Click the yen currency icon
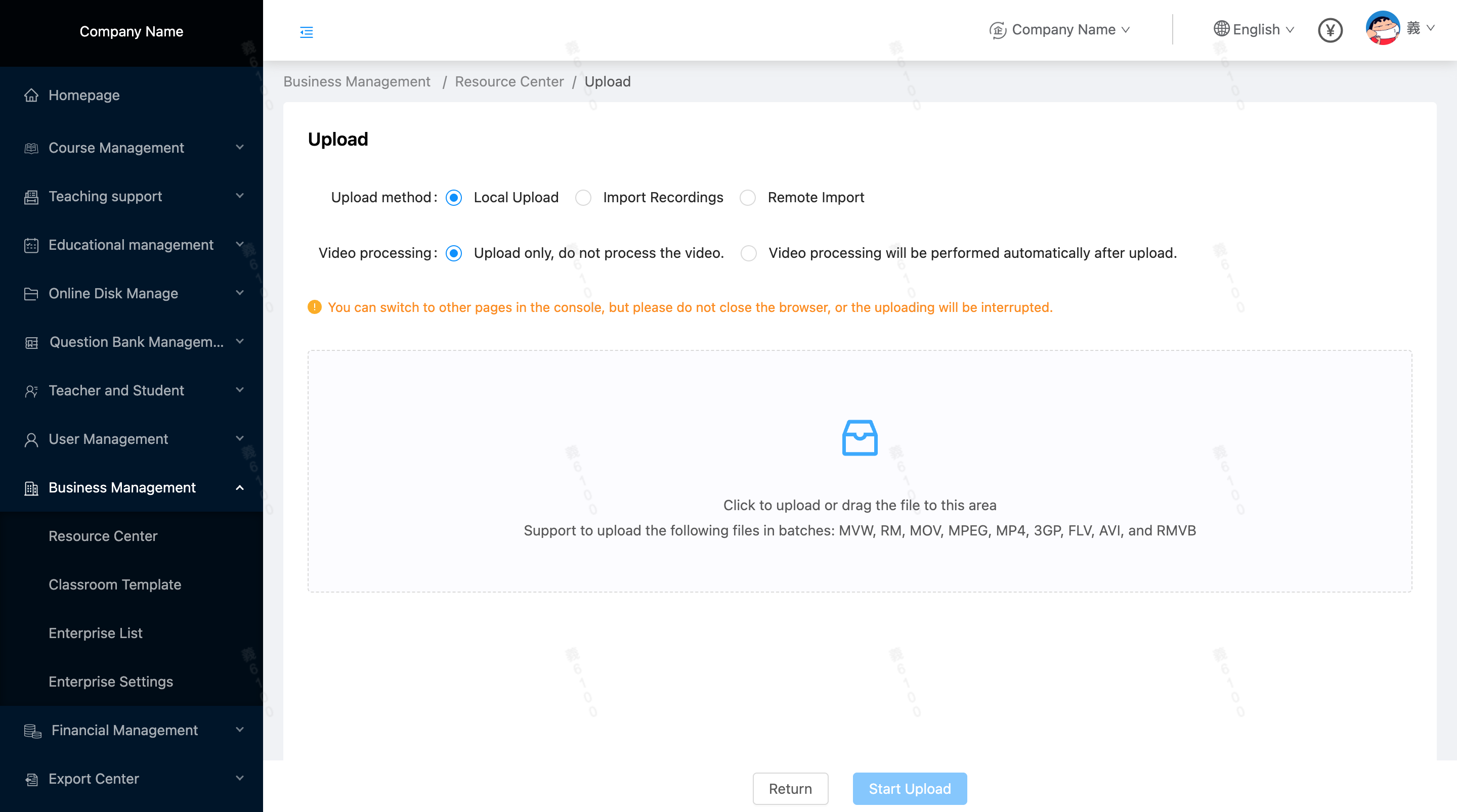1457x812 pixels. tap(1330, 30)
